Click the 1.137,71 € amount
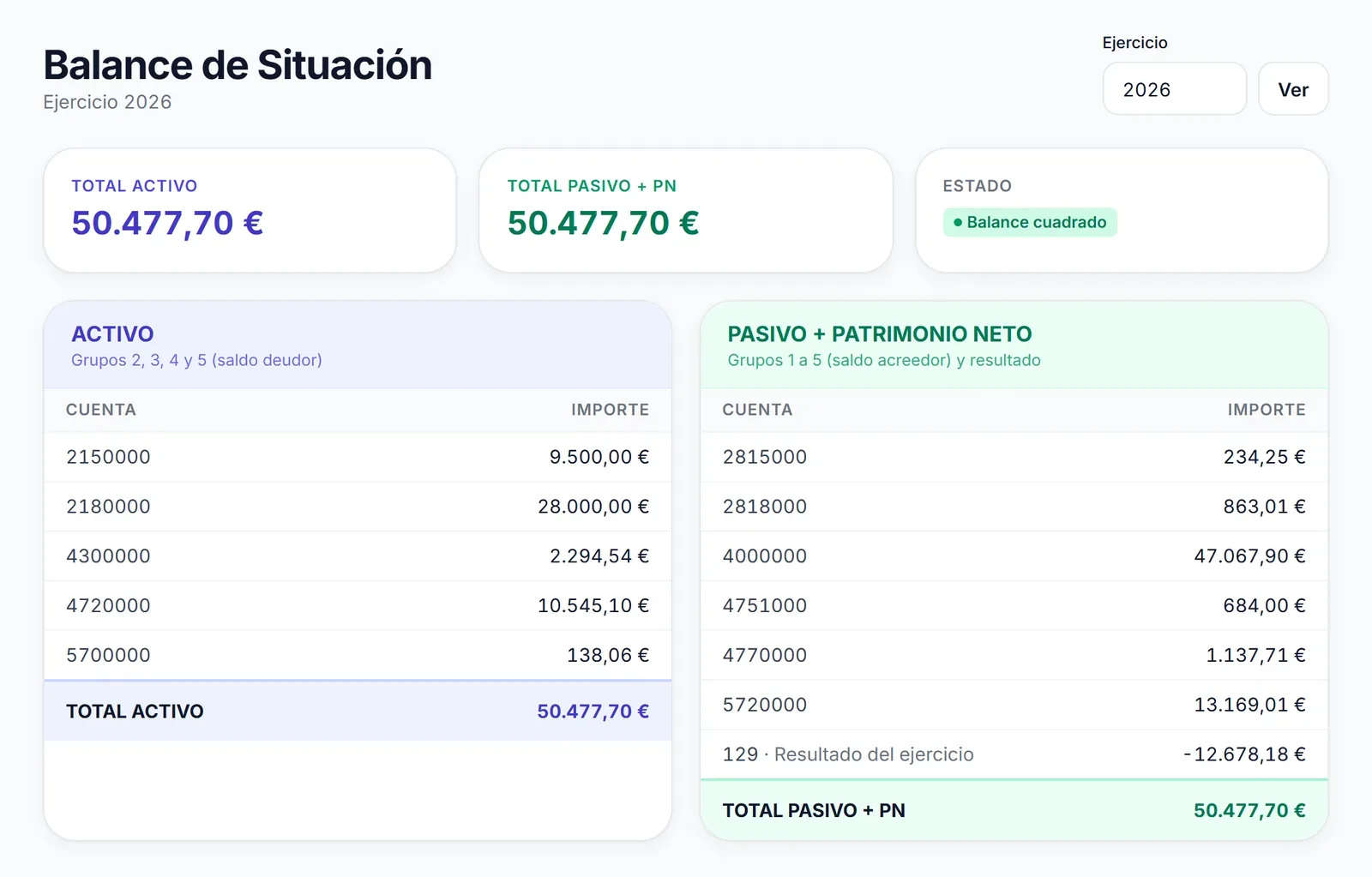This screenshot has height=877, width=1372. [x=1256, y=656]
